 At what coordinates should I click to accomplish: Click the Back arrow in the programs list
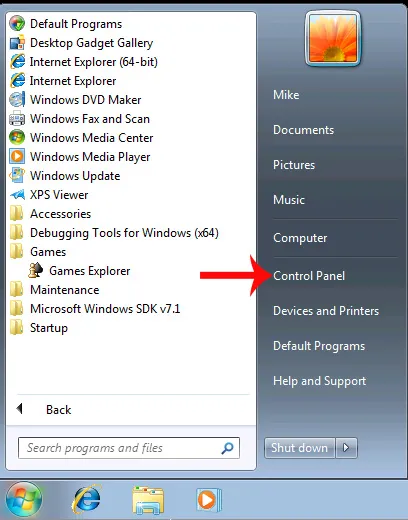tap(20, 409)
